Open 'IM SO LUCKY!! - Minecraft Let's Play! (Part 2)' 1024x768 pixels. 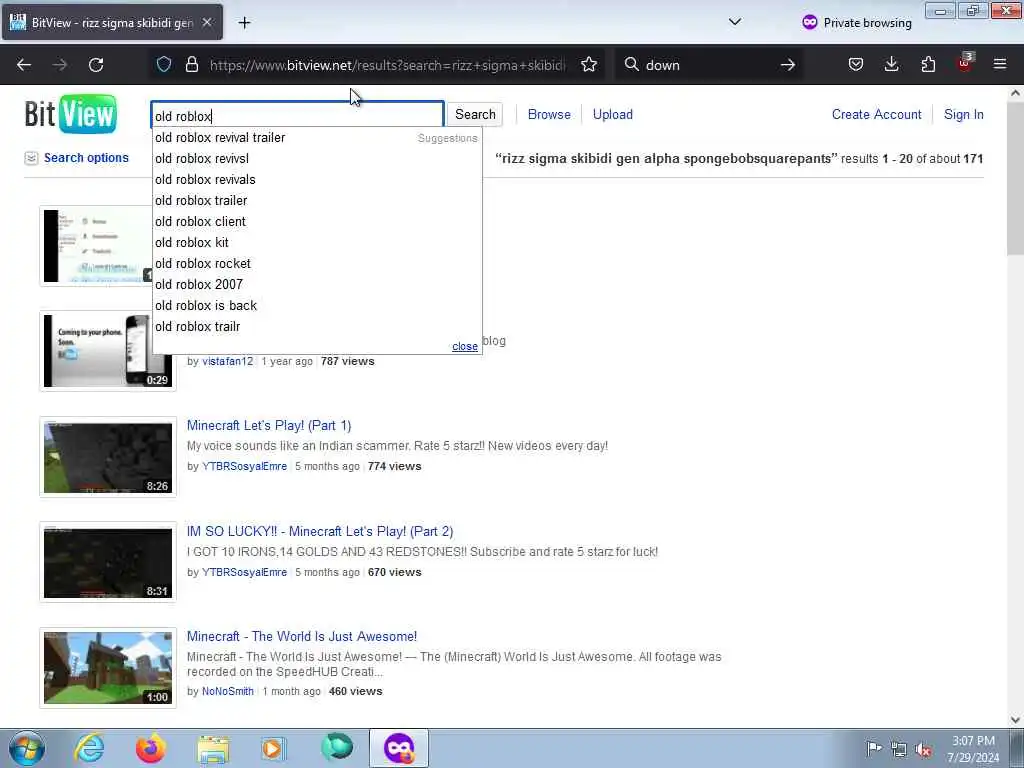coord(320,531)
